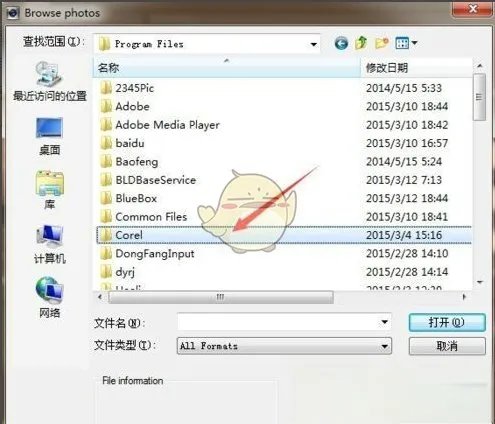495x424 pixels.
Task: Click the Corel folder name
Action: click(x=129, y=235)
